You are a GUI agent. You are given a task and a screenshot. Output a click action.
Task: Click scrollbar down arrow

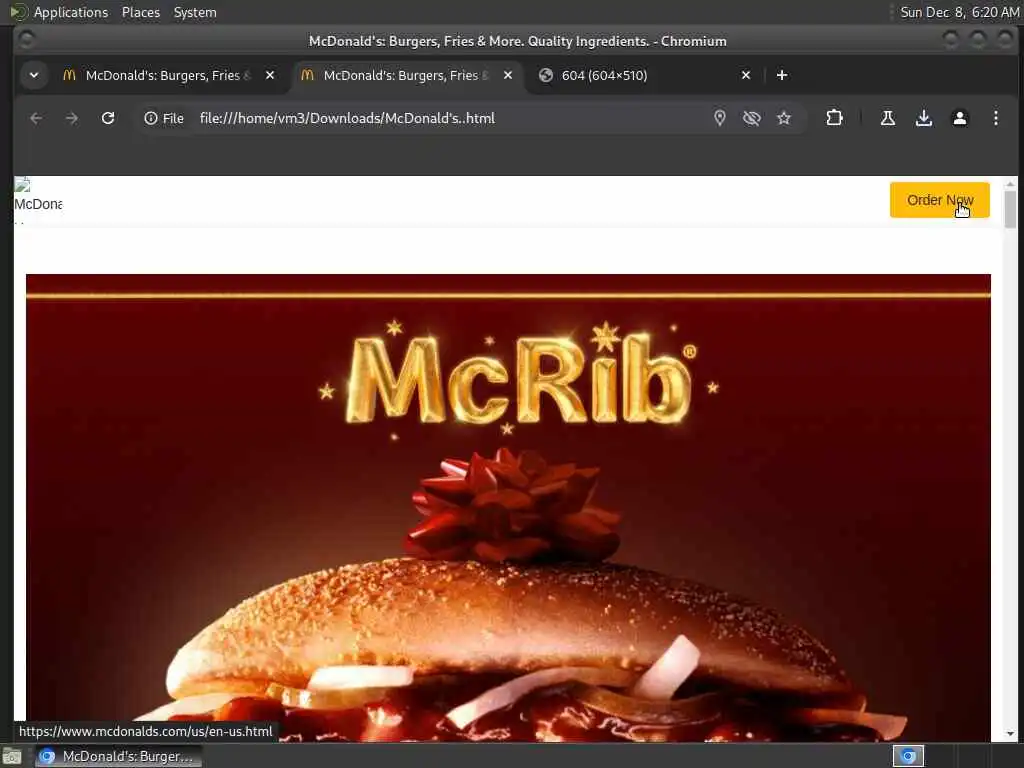[x=1010, y=733]
